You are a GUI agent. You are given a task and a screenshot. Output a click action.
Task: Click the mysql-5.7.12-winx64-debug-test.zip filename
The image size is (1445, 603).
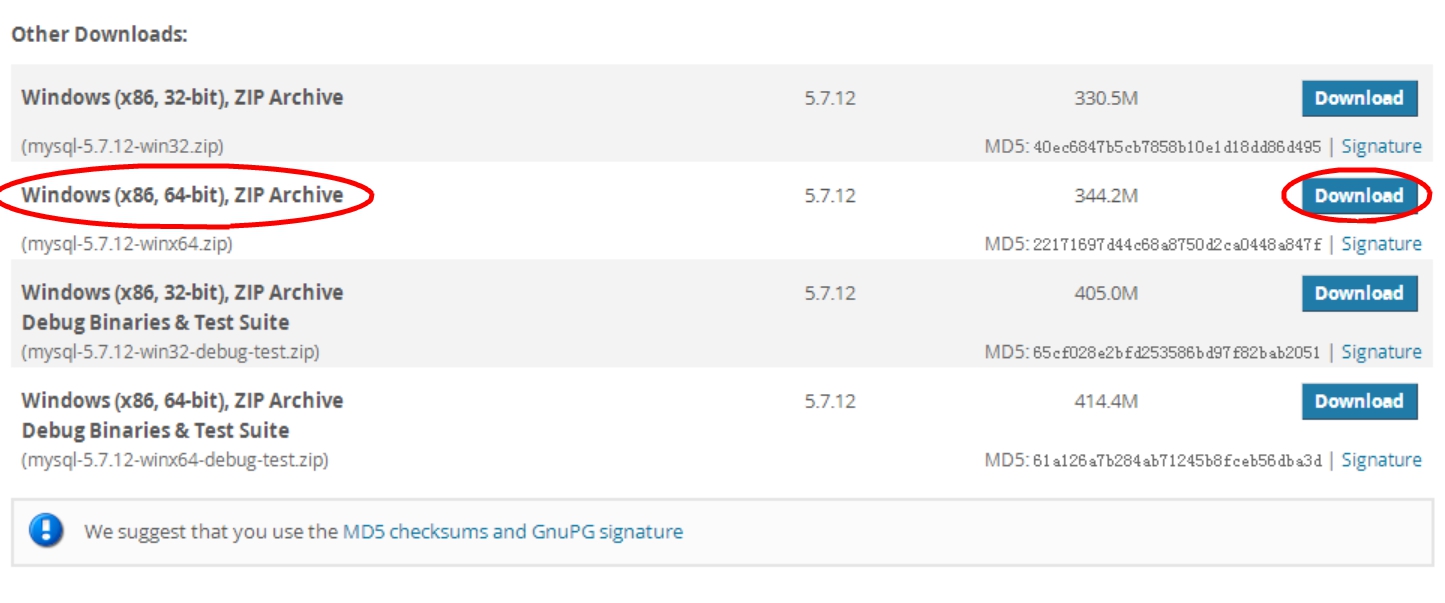click(x=175, y=460)
